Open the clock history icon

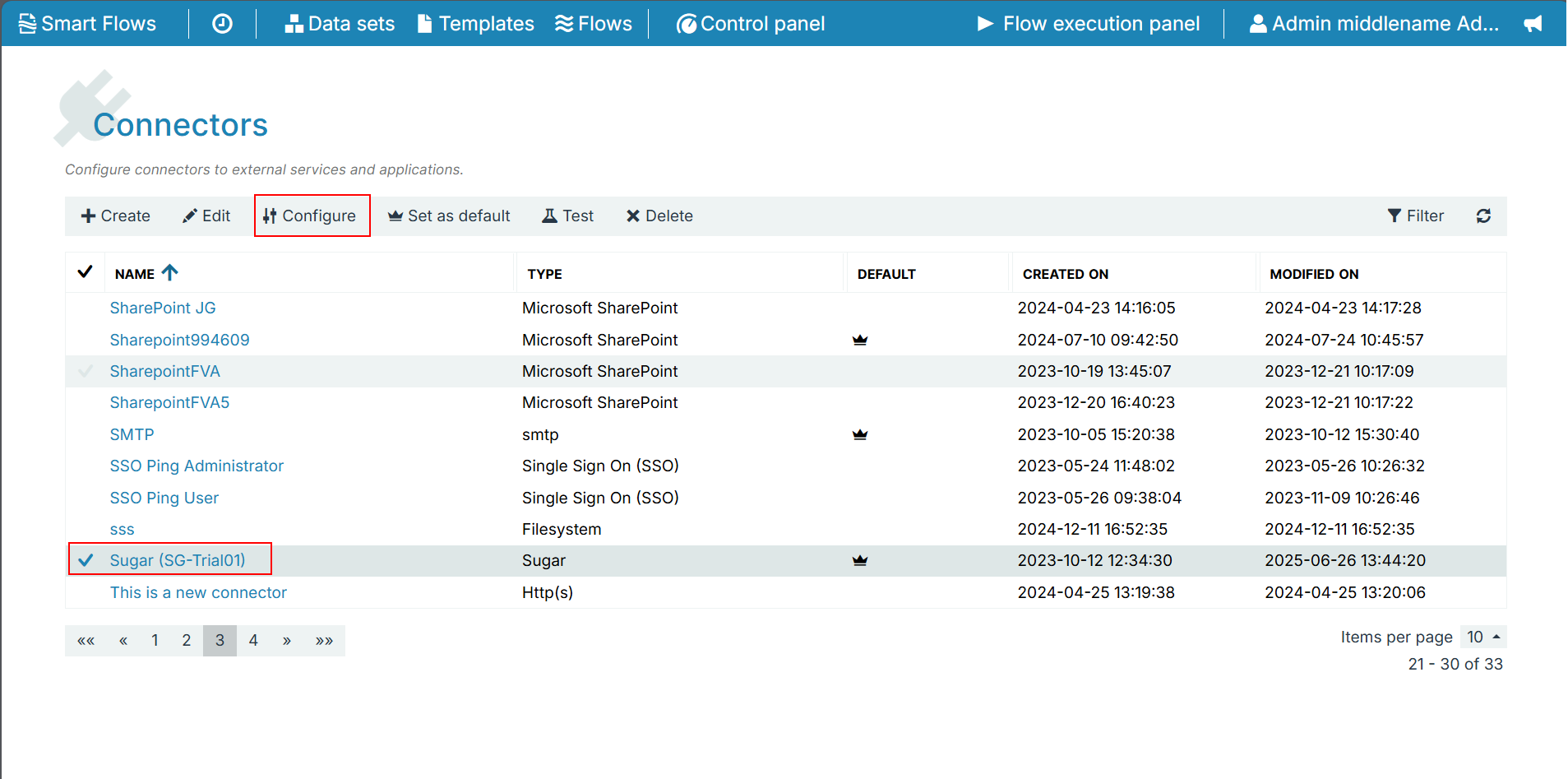pyautogui.click(x=222, y=24)
